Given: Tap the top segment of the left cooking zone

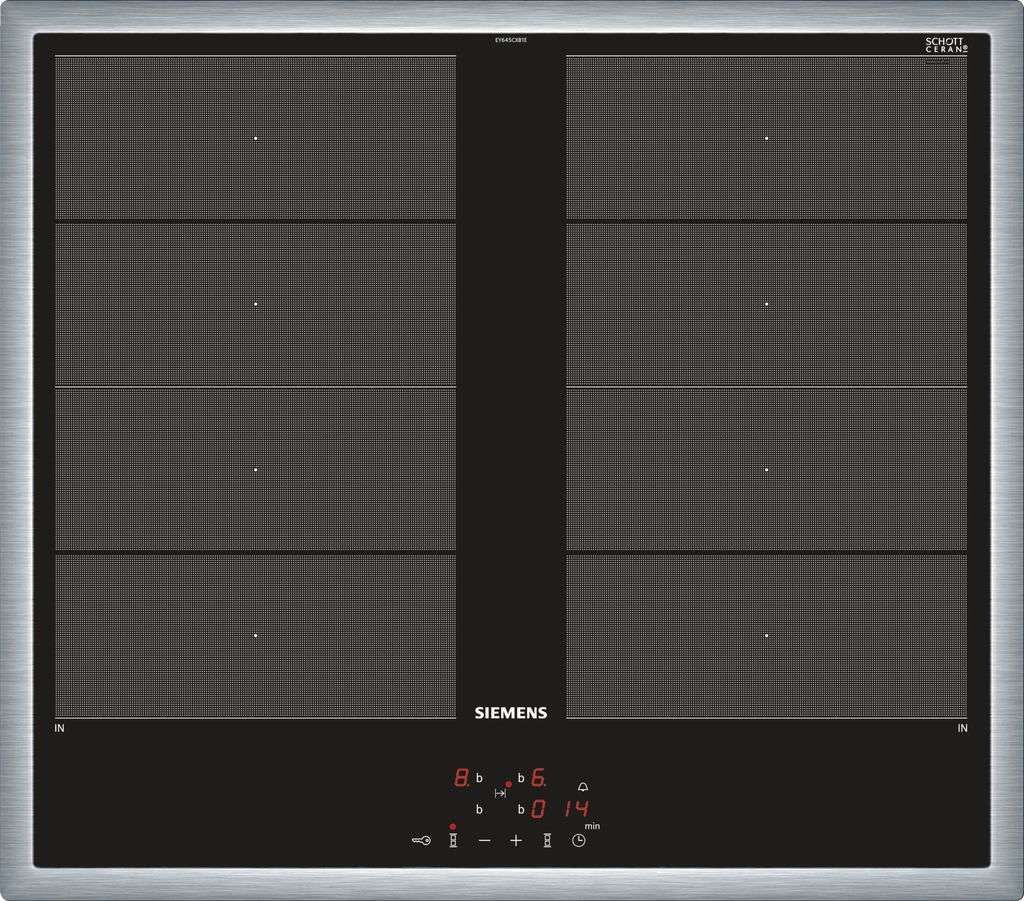Looking at the screenshot, I should coord(255,138).
